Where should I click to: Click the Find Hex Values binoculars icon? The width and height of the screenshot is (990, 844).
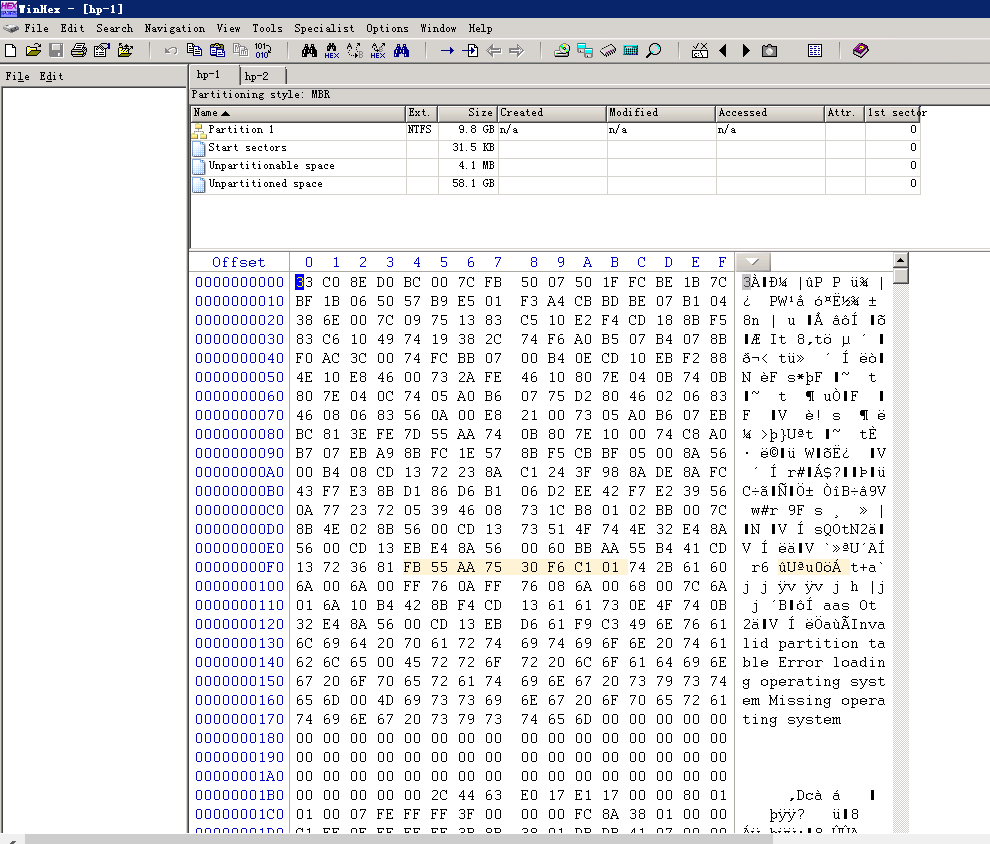tap(332, 51)
